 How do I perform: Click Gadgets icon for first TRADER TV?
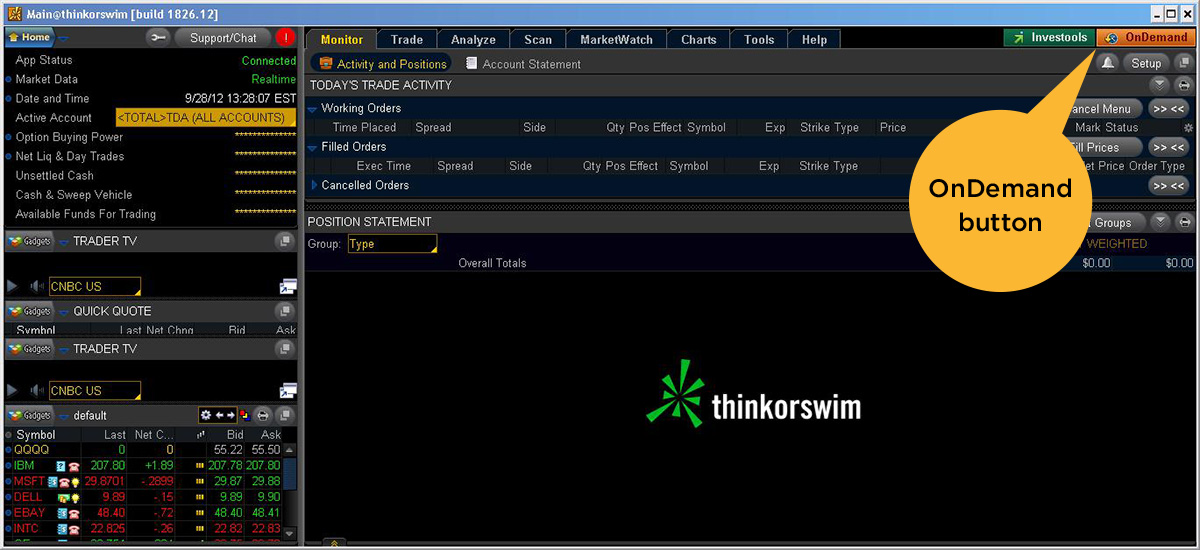tap(29, 241)
